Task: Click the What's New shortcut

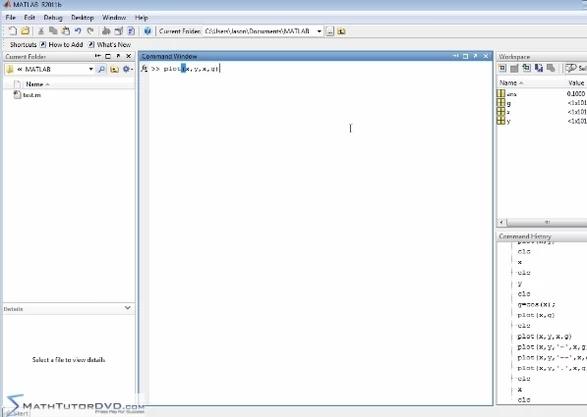Action: (109, 45)
